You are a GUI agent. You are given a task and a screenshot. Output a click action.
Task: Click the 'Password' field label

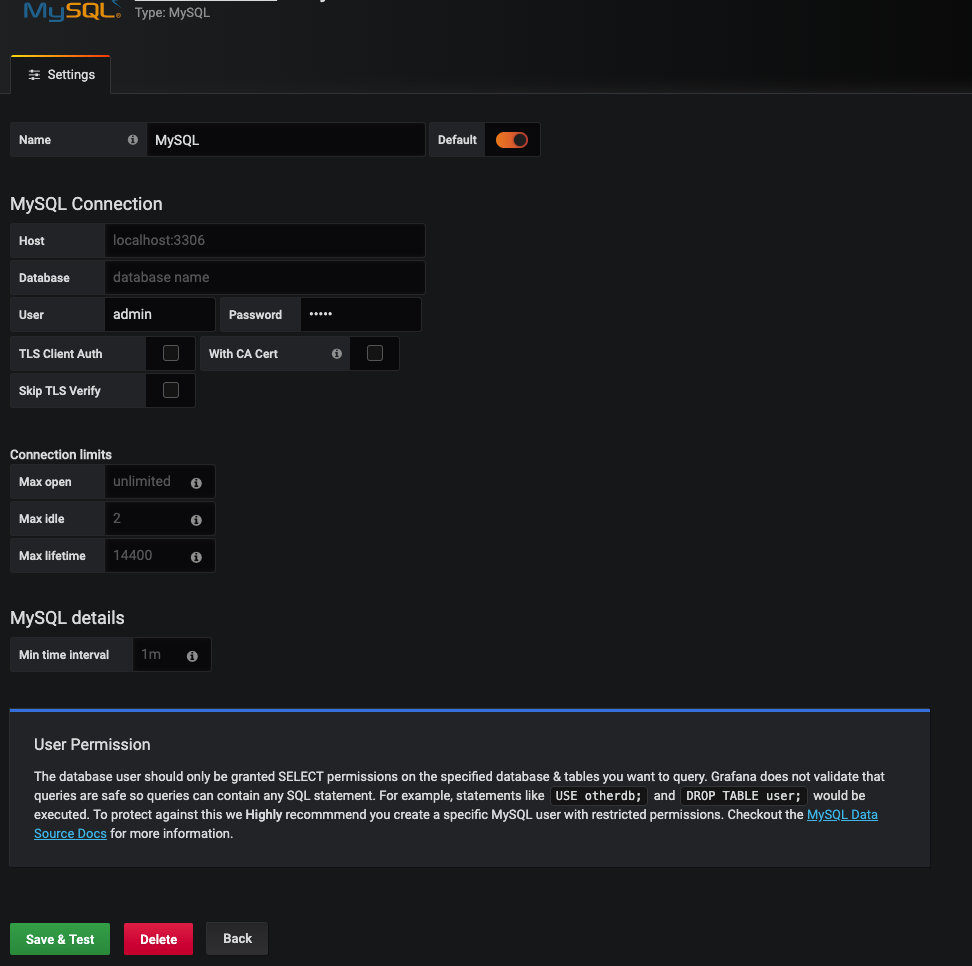(x=255, y=315)
